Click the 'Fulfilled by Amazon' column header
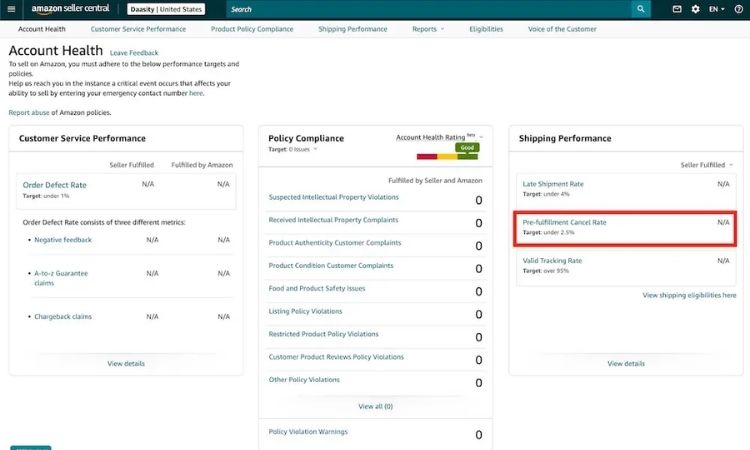The width and height of the screenshot is (750, 450). (202, 165)
